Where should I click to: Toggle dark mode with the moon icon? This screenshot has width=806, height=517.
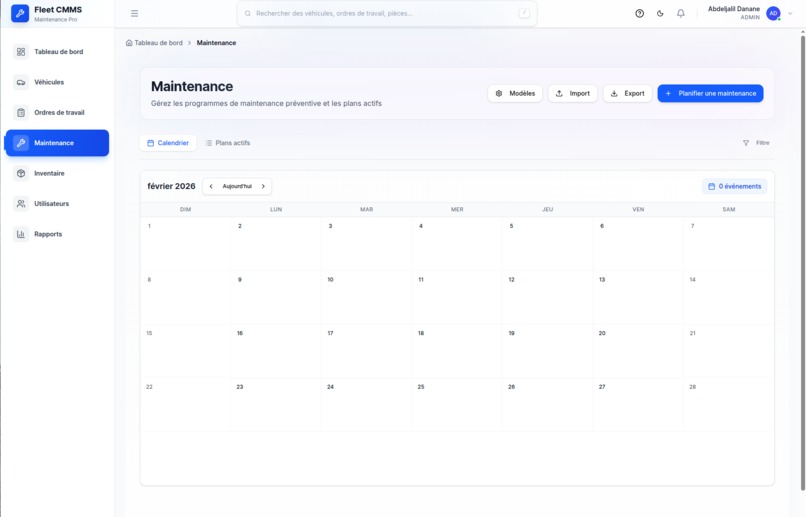tap(660, 13)
